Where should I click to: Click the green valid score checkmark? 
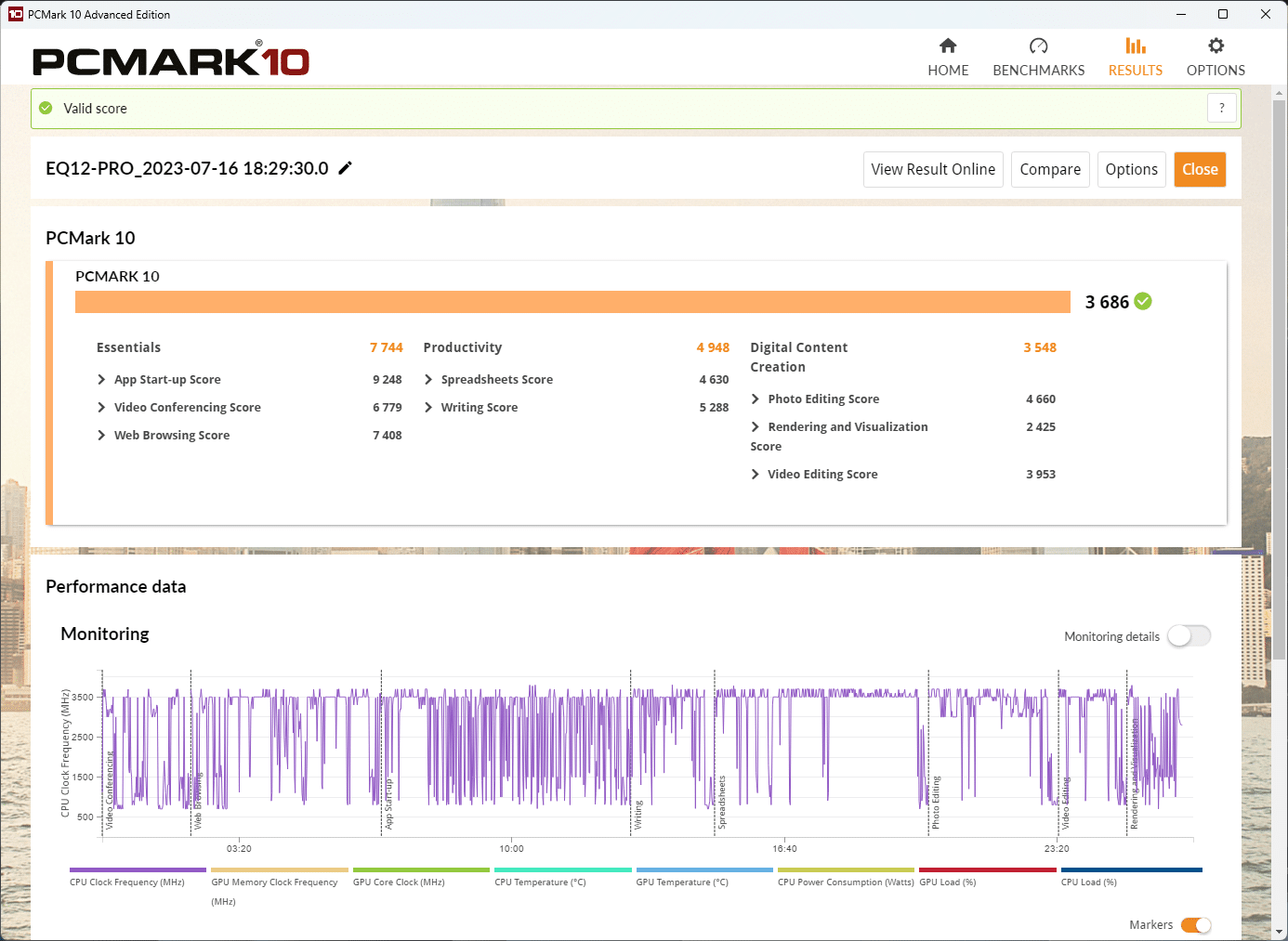click(46, 109)
